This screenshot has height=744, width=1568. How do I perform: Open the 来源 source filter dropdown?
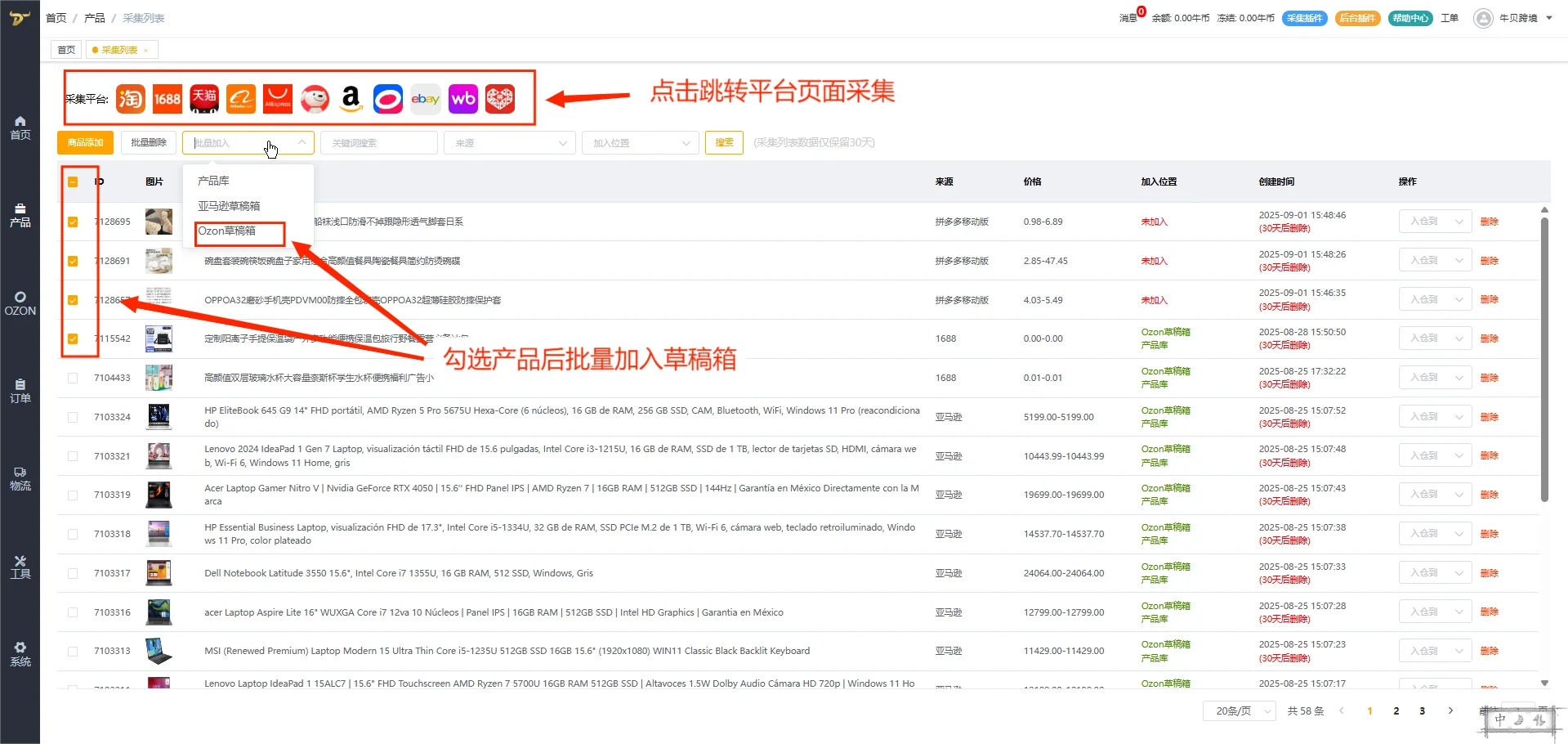click(510, 143)
